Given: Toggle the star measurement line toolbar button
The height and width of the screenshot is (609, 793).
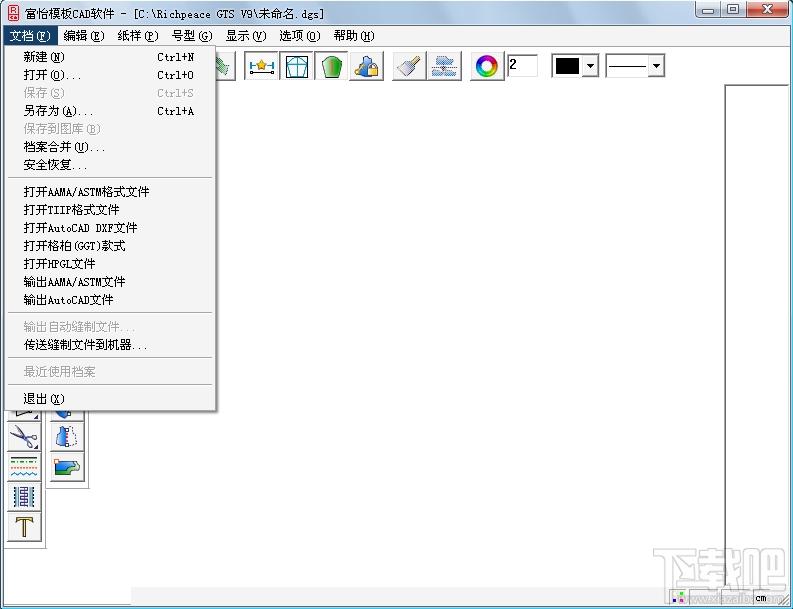Looking at the screenshot, I should [261, 66].
